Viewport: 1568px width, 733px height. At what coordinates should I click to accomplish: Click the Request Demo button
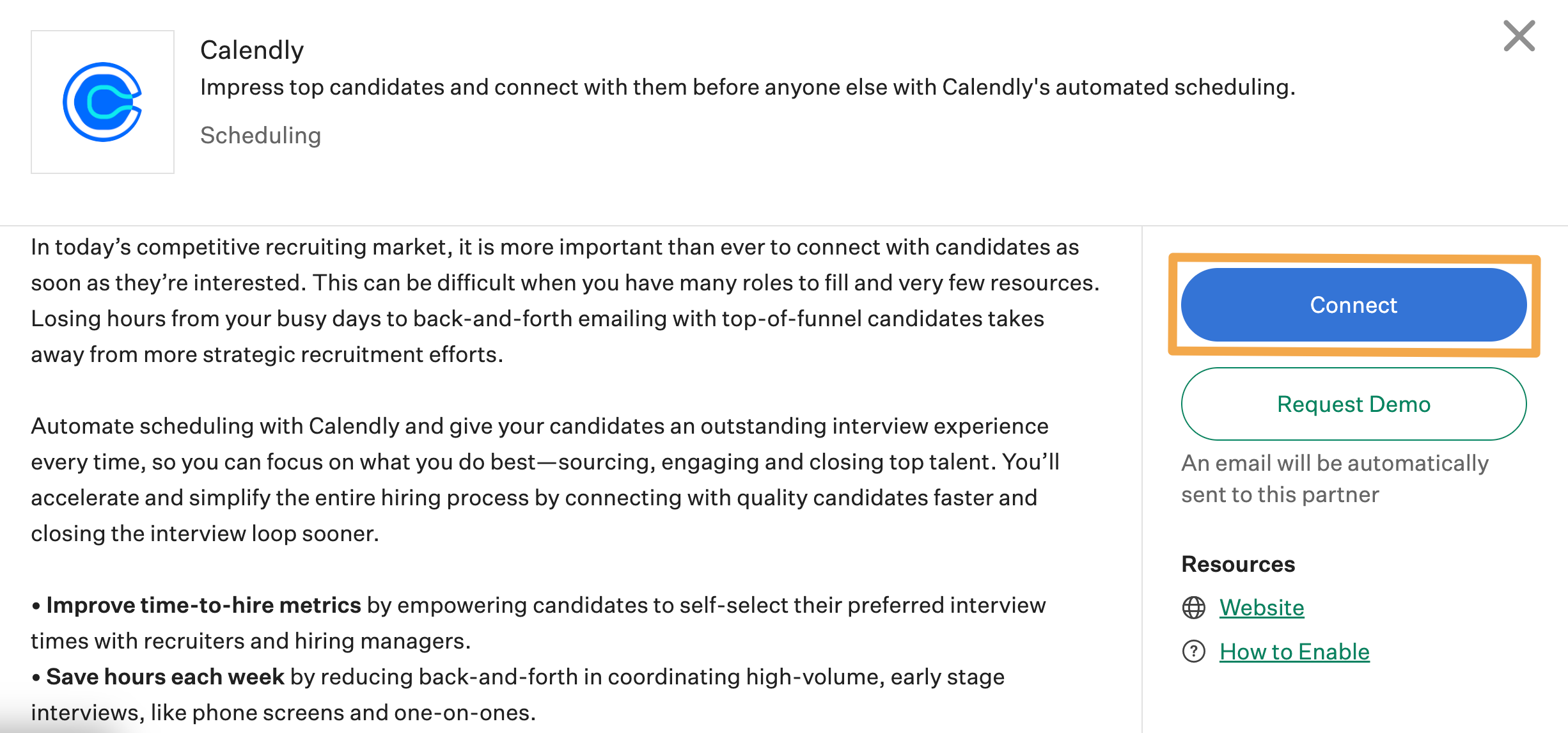1353,404
